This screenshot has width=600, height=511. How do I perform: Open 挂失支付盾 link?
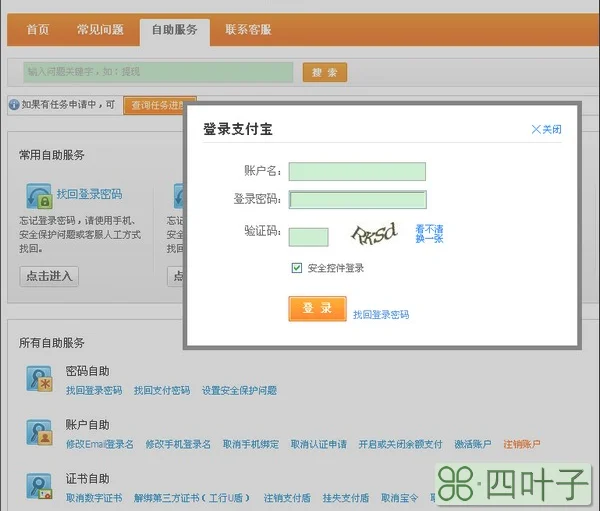click(346, 498)
